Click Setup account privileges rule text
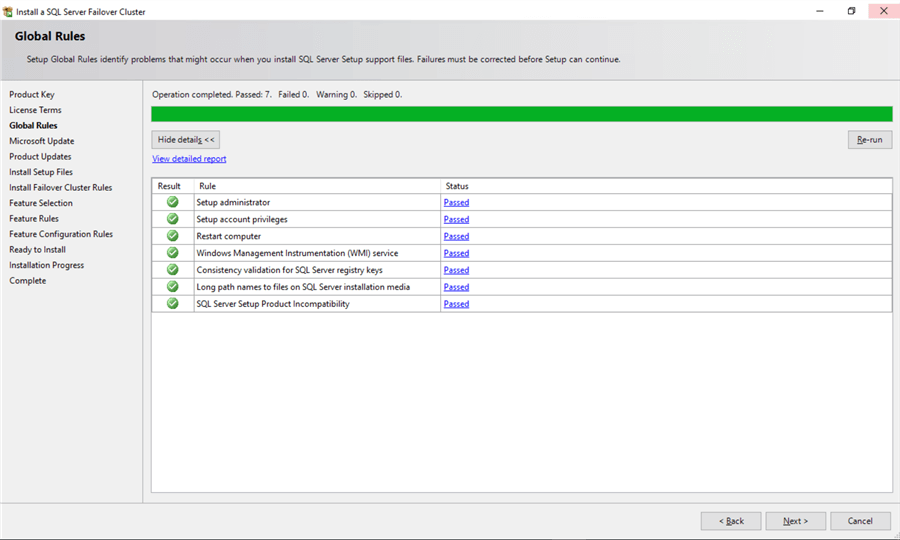 click(242, 219)
